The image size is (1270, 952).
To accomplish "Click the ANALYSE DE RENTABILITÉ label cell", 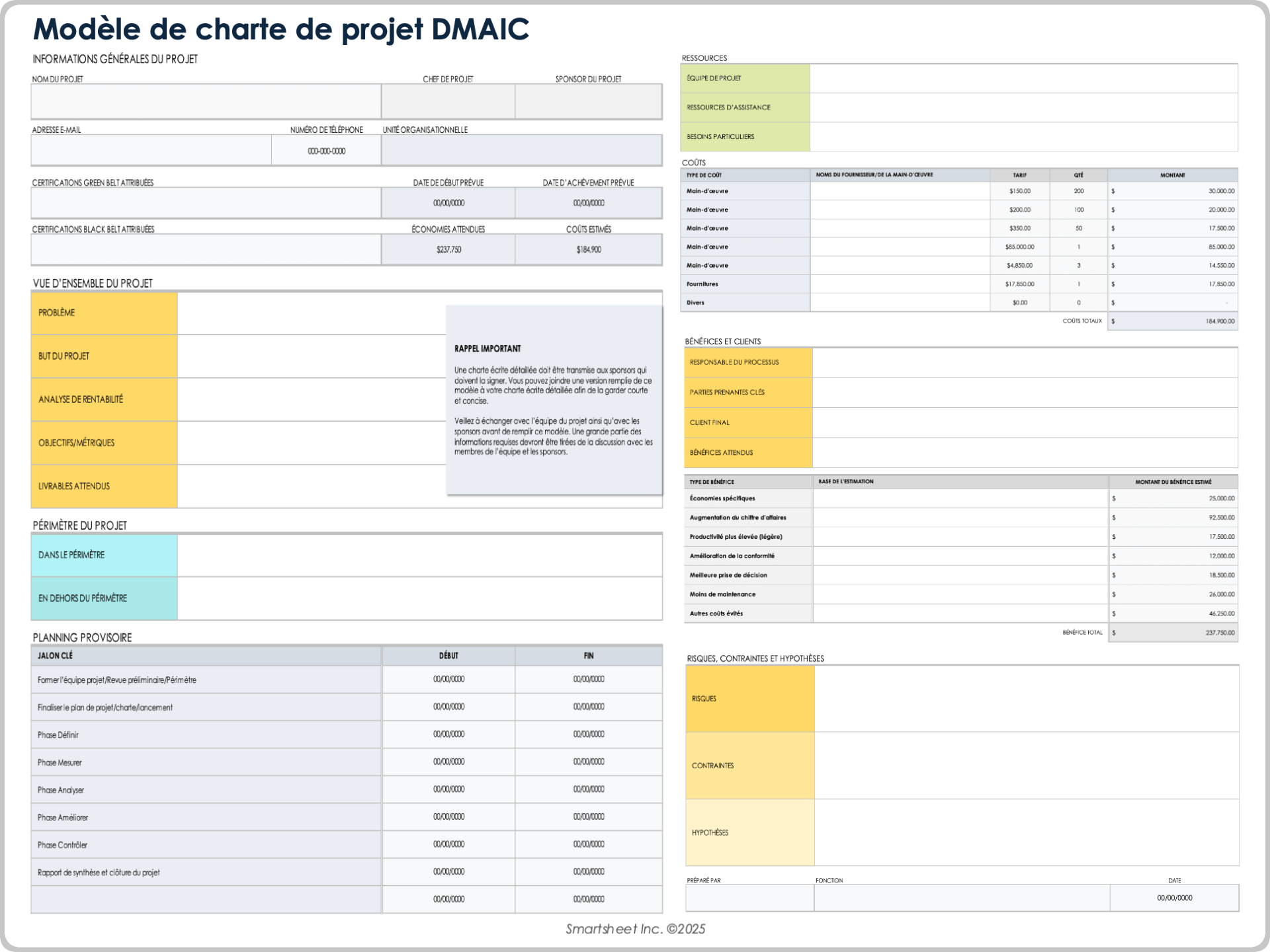I will click(x=104, y=399).
